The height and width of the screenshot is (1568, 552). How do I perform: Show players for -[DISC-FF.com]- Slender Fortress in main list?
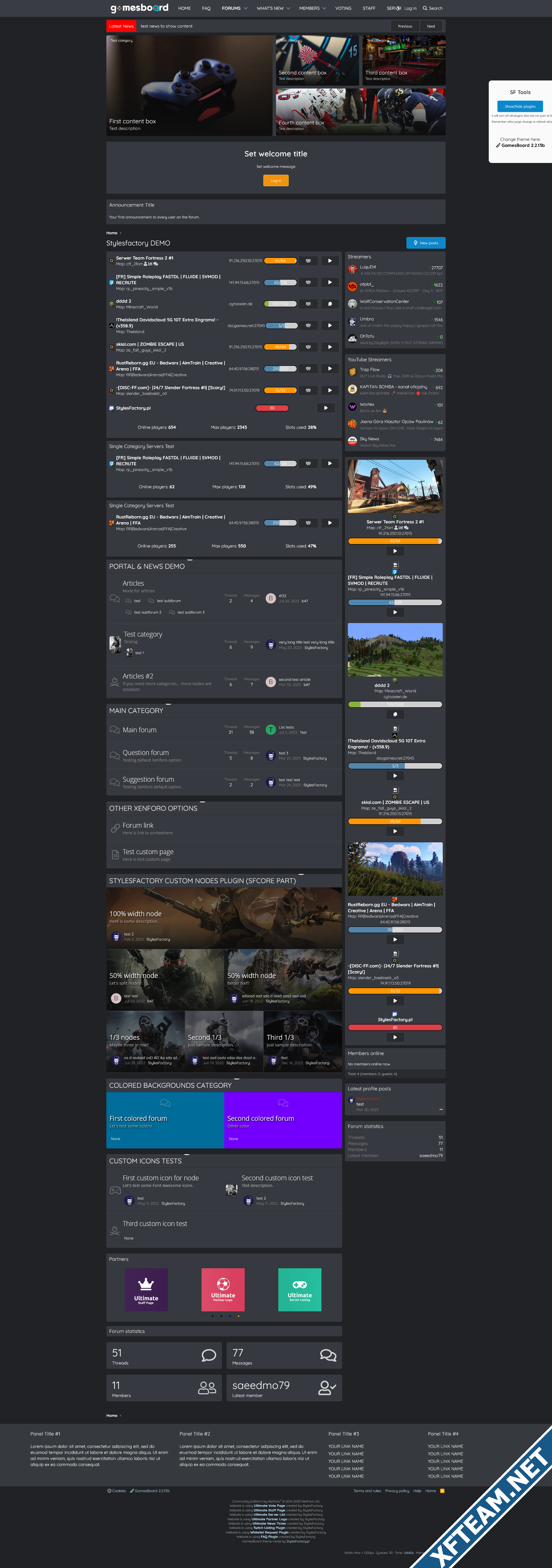308,390
